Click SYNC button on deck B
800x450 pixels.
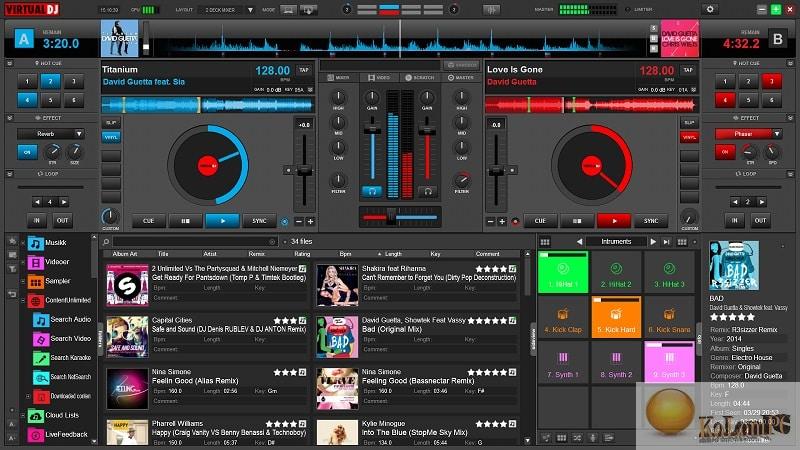(x=651, y=221)
